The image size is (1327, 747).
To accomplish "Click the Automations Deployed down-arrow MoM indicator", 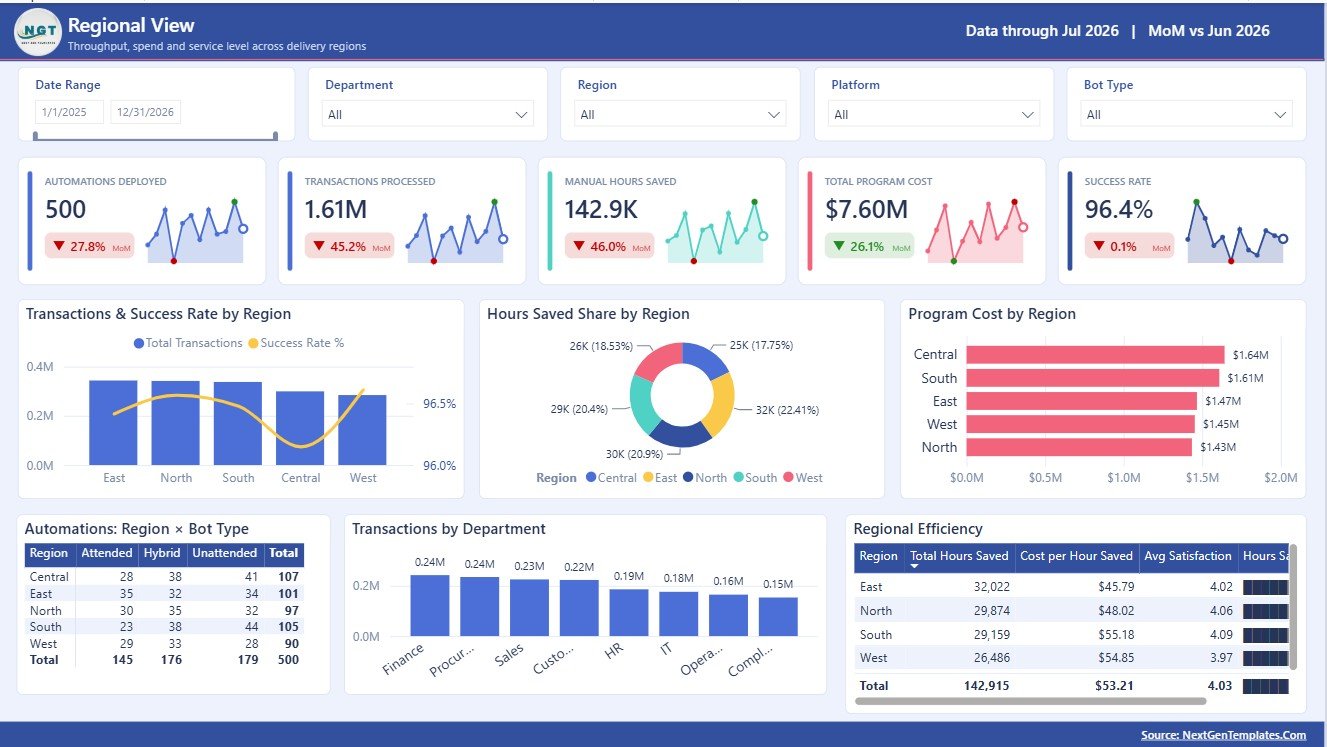I will pyautogui.click(x=60, y=246).
